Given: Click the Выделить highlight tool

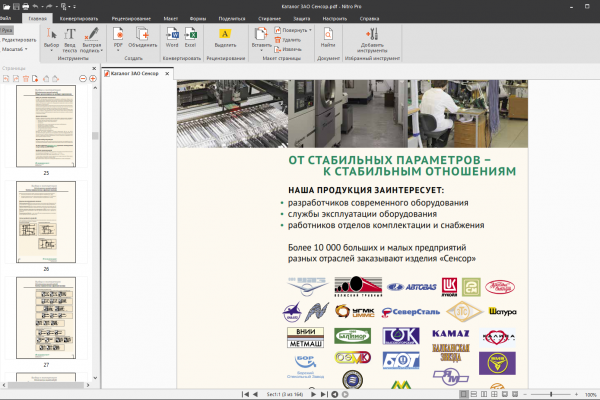Looking at the screenshot, I should (225, 37).
